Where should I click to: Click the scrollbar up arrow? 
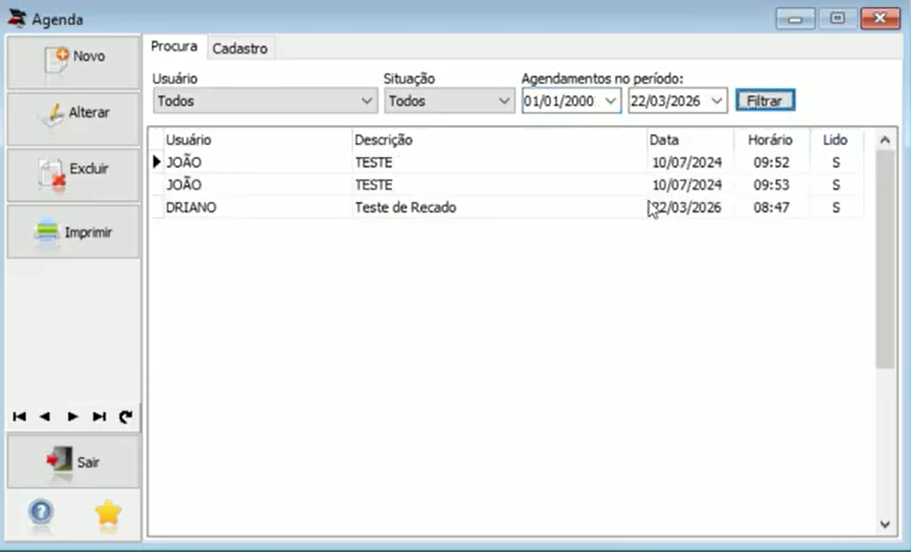click(885, 140)
